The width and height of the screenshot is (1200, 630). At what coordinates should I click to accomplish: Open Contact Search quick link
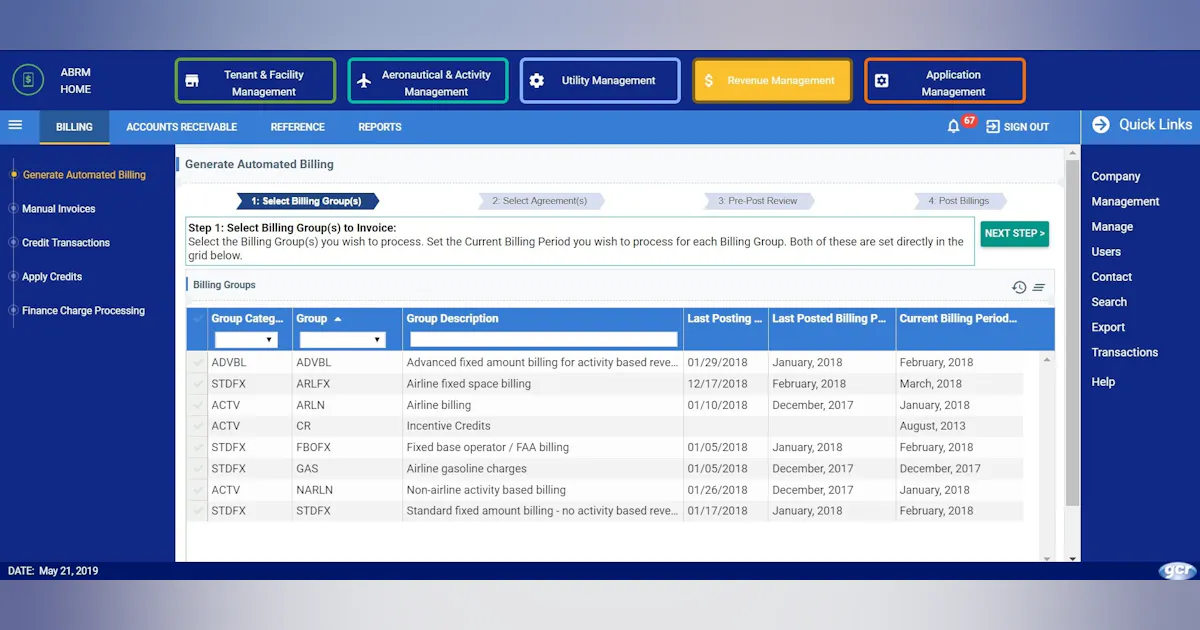point(1111,289)
